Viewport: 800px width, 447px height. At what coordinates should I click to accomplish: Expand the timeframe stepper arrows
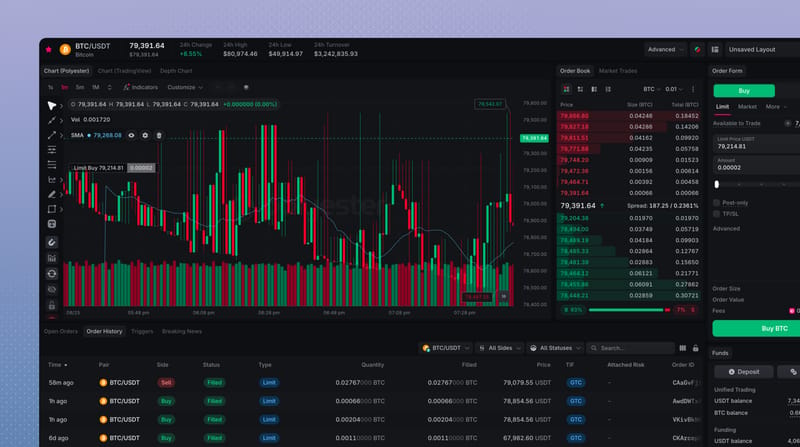(109, 87)
